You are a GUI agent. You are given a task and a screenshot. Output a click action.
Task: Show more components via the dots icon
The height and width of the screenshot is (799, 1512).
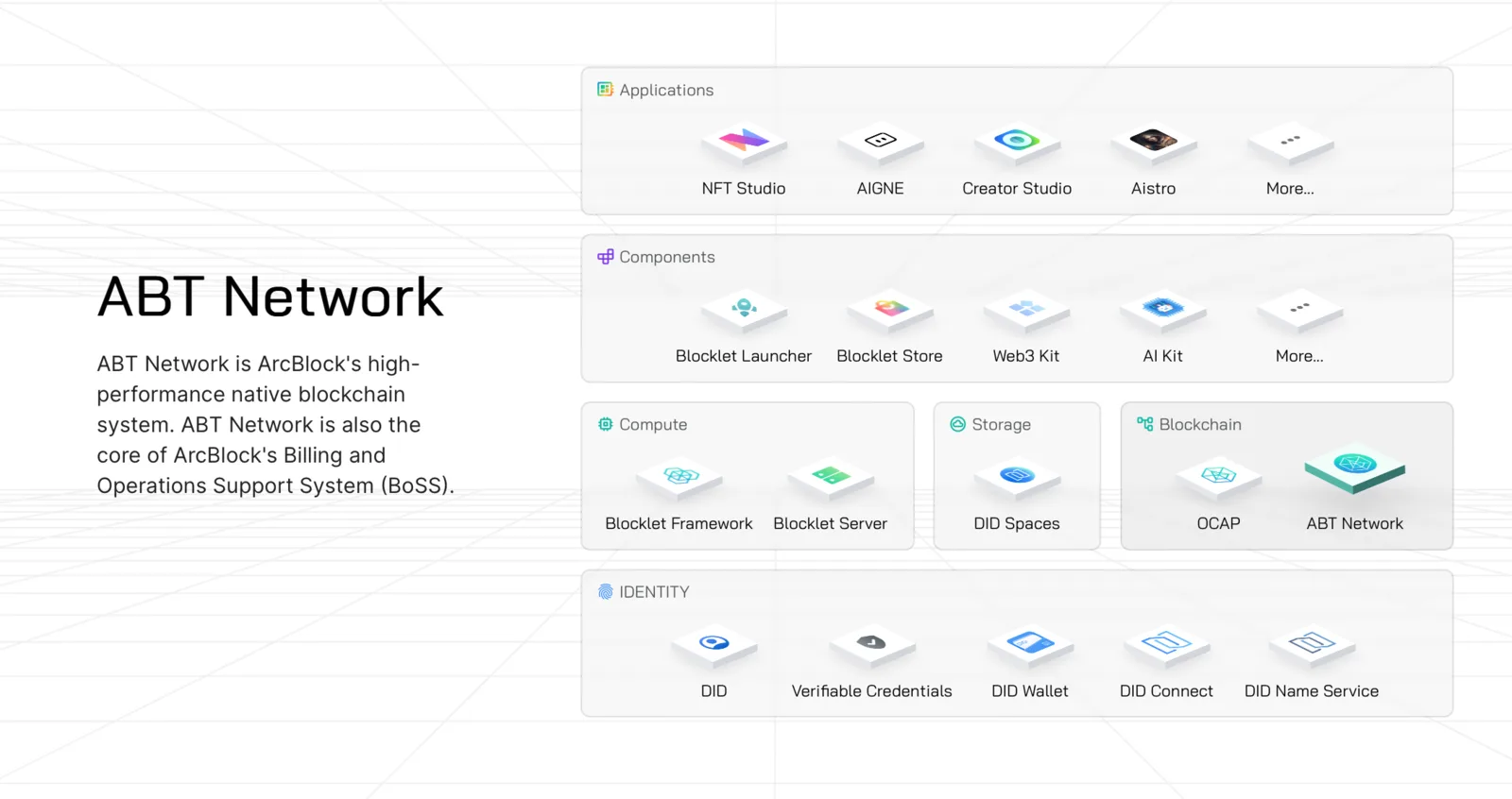[x=1299, y=311]
